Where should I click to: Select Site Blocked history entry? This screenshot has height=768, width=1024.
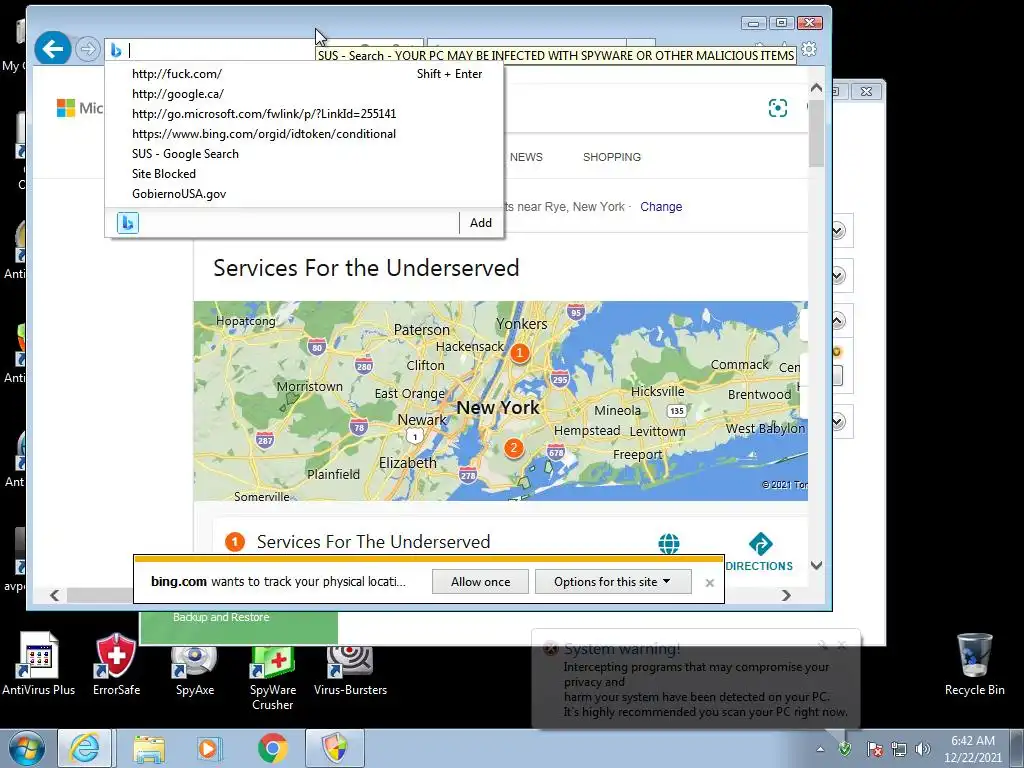pyautogui.click(x=304, y=174)
